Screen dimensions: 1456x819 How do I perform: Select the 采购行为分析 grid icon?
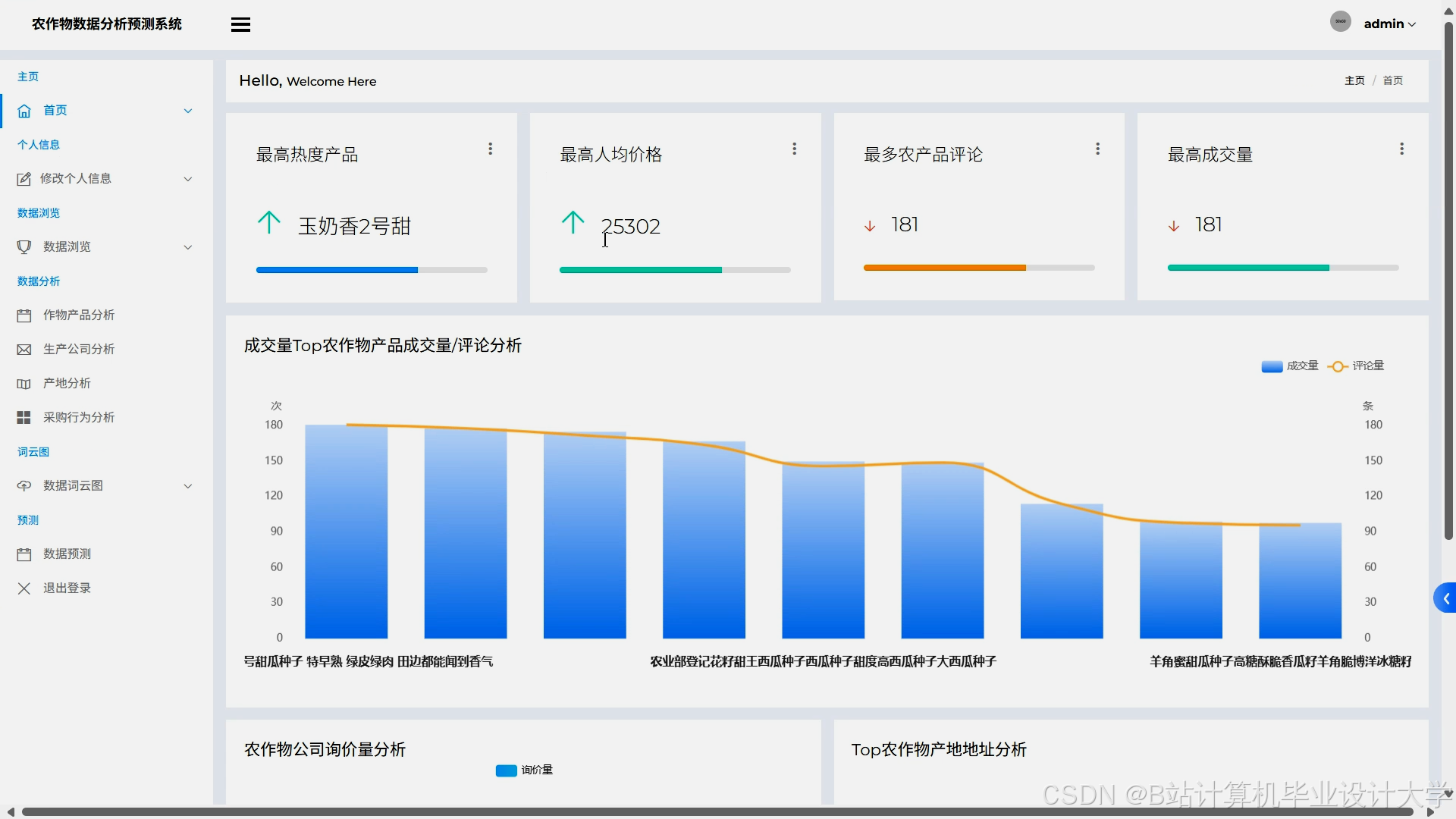click(x=24, y=417)
